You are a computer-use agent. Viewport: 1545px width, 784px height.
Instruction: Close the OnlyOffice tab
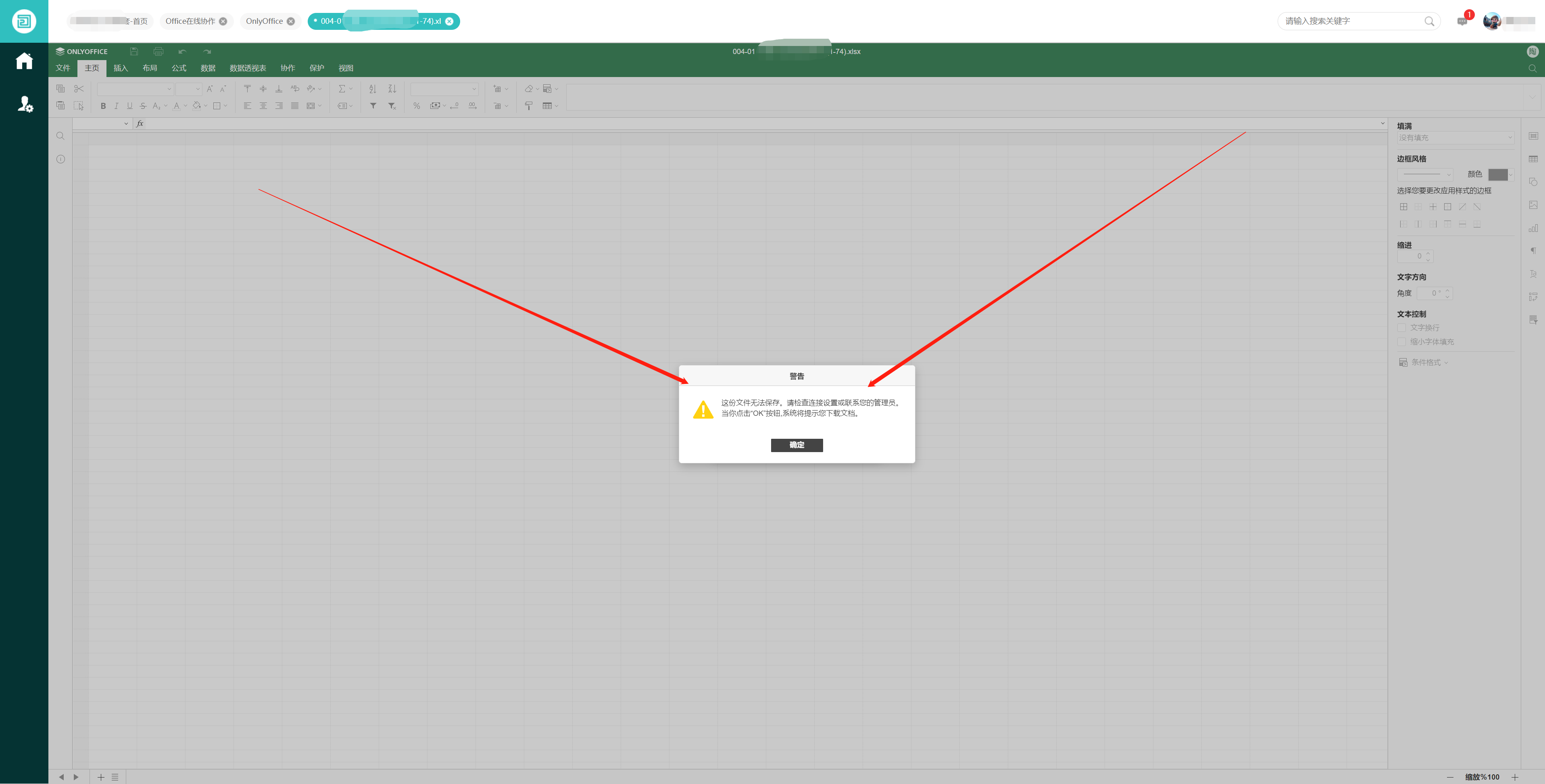tap(291, 22)
